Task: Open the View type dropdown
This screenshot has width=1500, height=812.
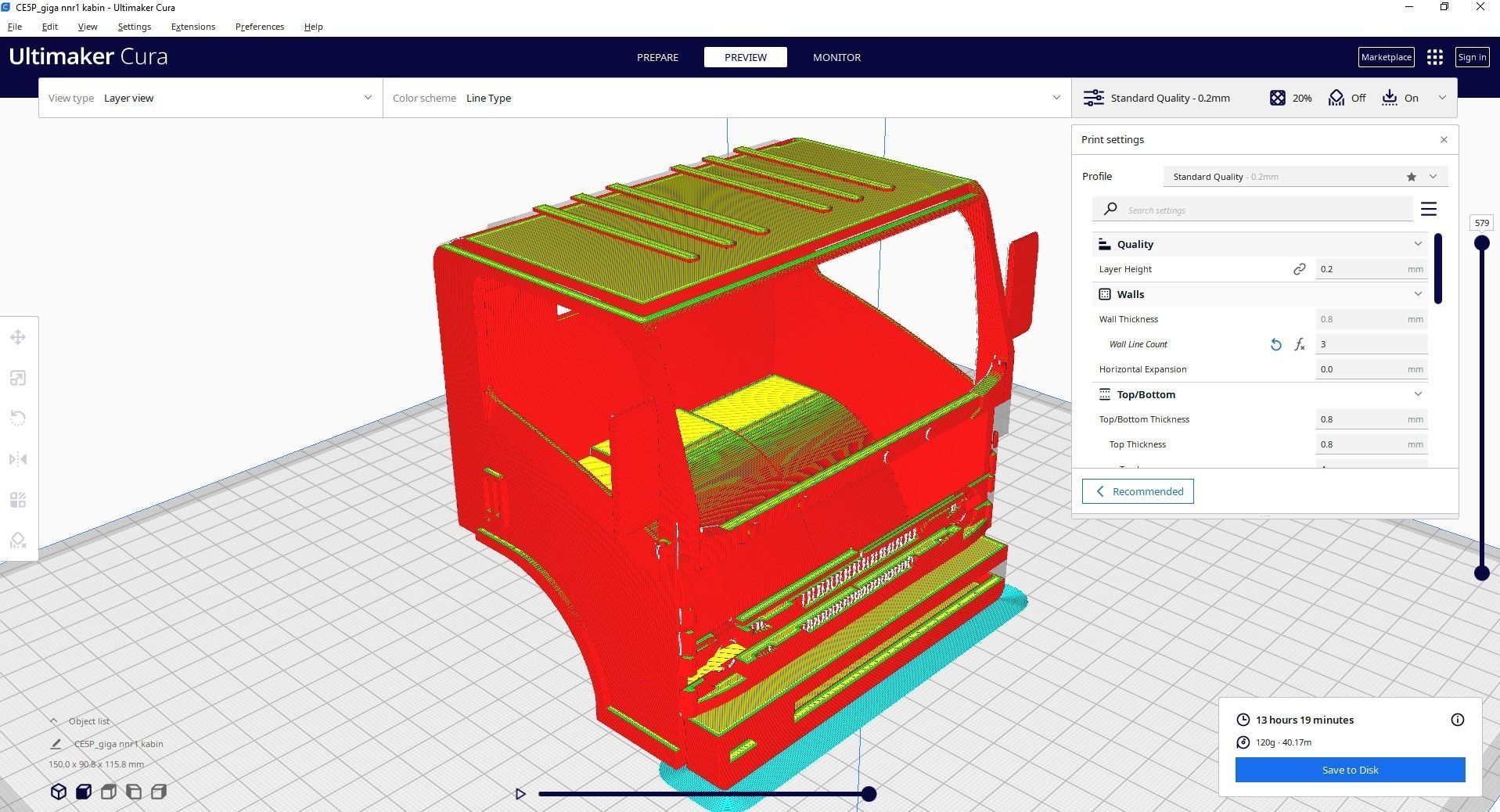Action: coord(210,98)
